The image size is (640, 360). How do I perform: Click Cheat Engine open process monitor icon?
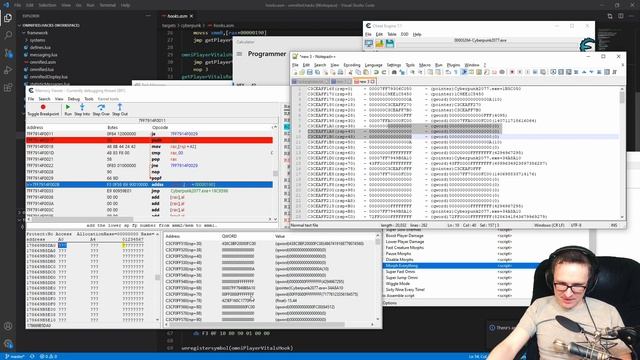tap(369, 43)
